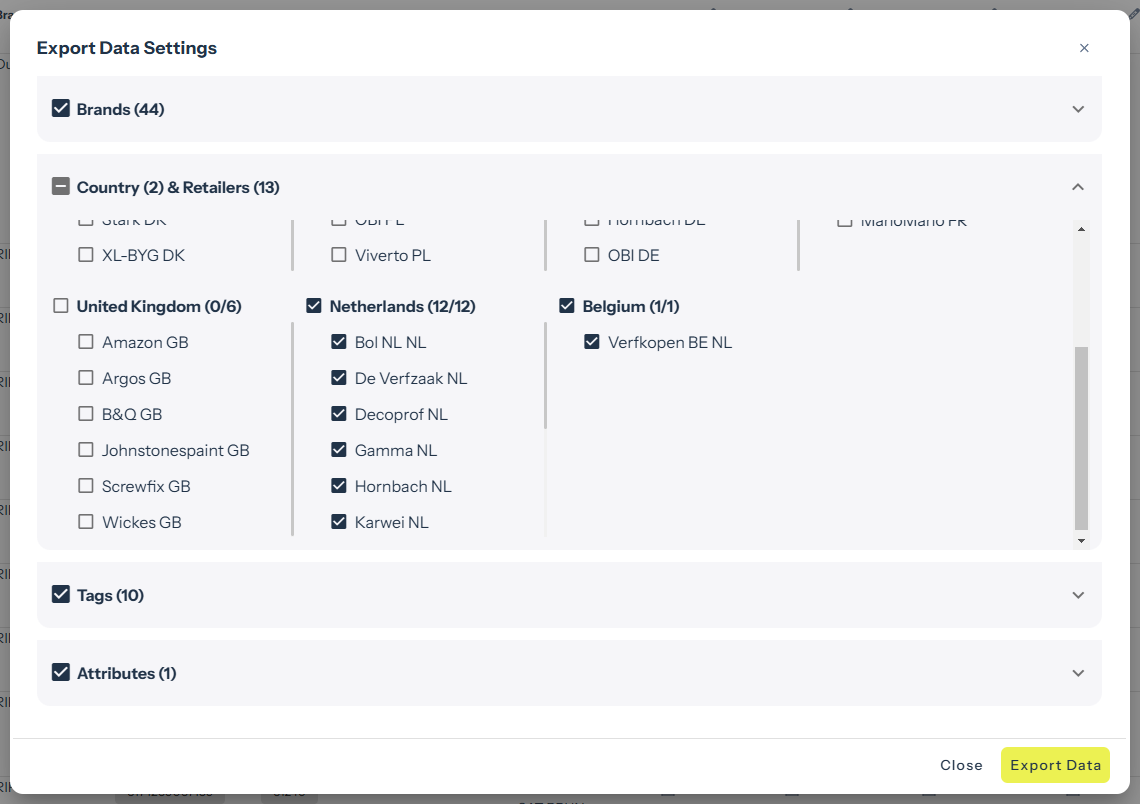Click the Export Data button
This screenshot has width=1140, height=804.
1055,765
